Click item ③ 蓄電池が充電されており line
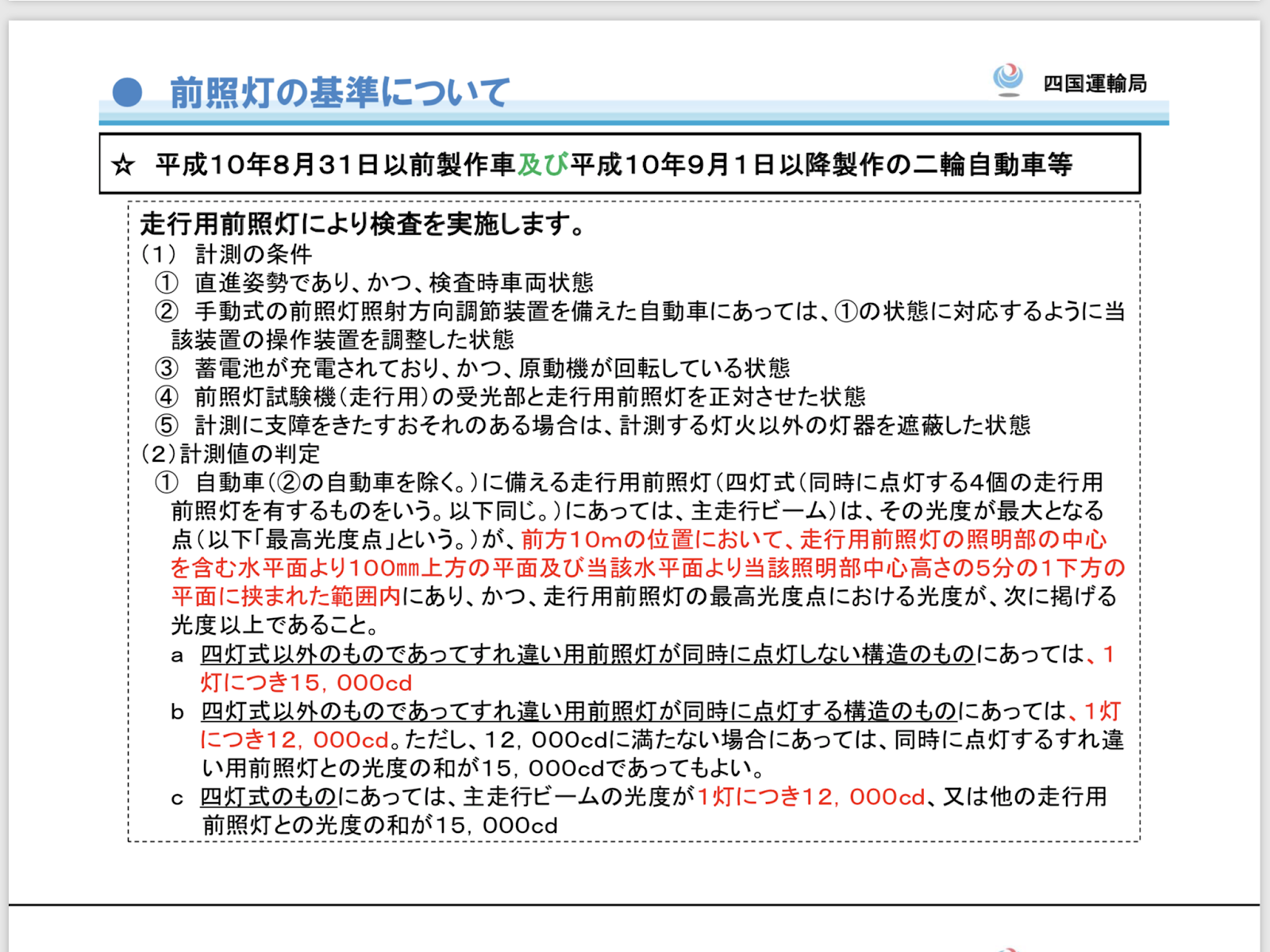Viewport: 1270px width, 952px height. (x=472, y=368)
